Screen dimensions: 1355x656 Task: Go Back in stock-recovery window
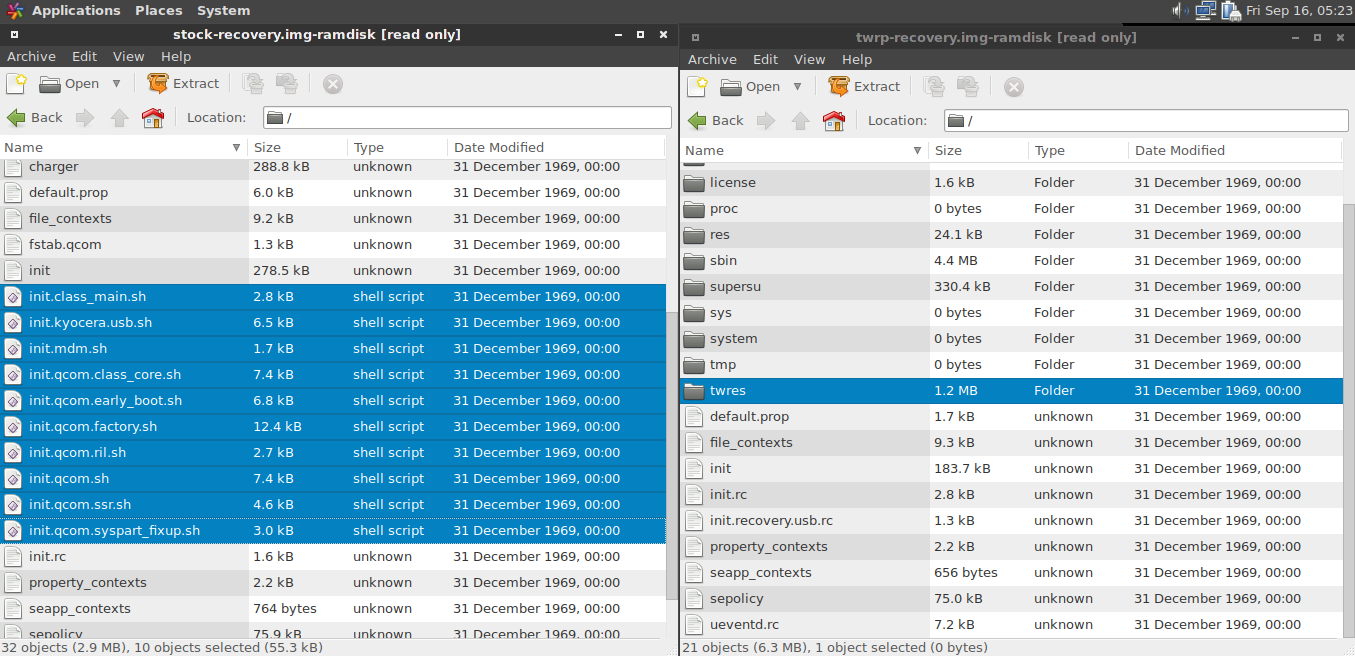[x=35, y=118]
